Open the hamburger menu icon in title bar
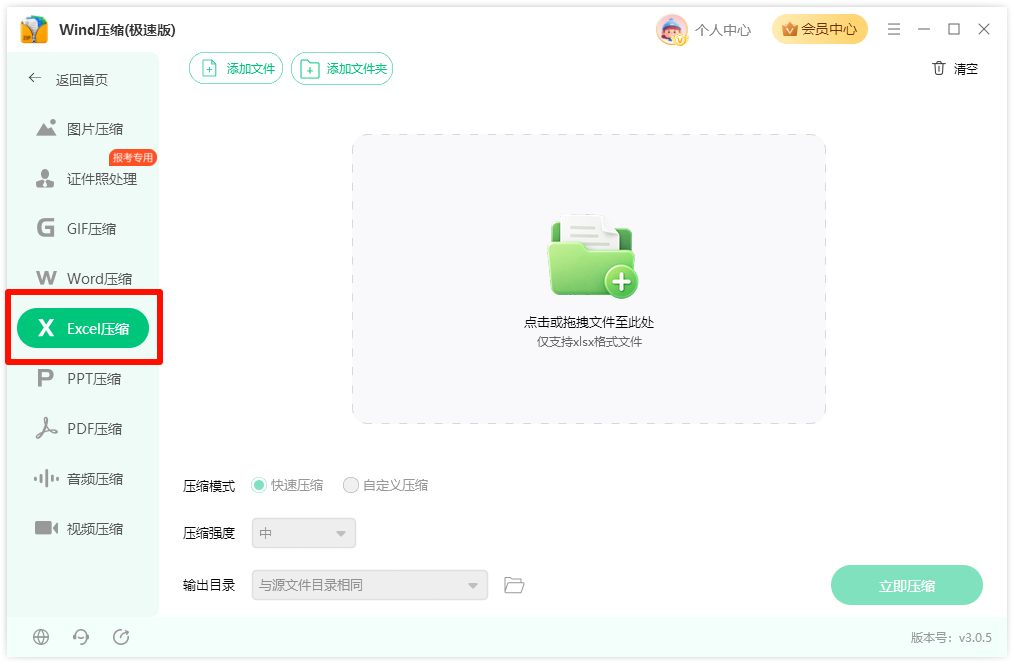The height and width of the screenshot is (664, 1014). coord(894,29)
